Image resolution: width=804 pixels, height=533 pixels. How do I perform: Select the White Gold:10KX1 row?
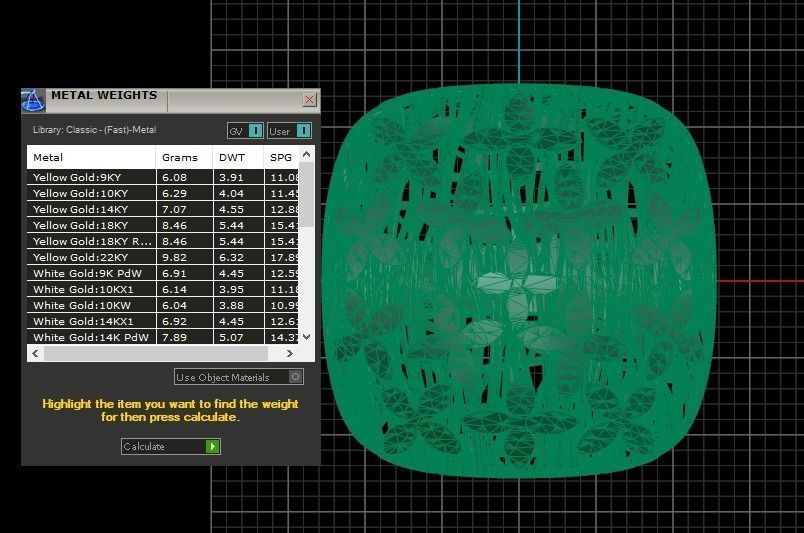point(163,289)
